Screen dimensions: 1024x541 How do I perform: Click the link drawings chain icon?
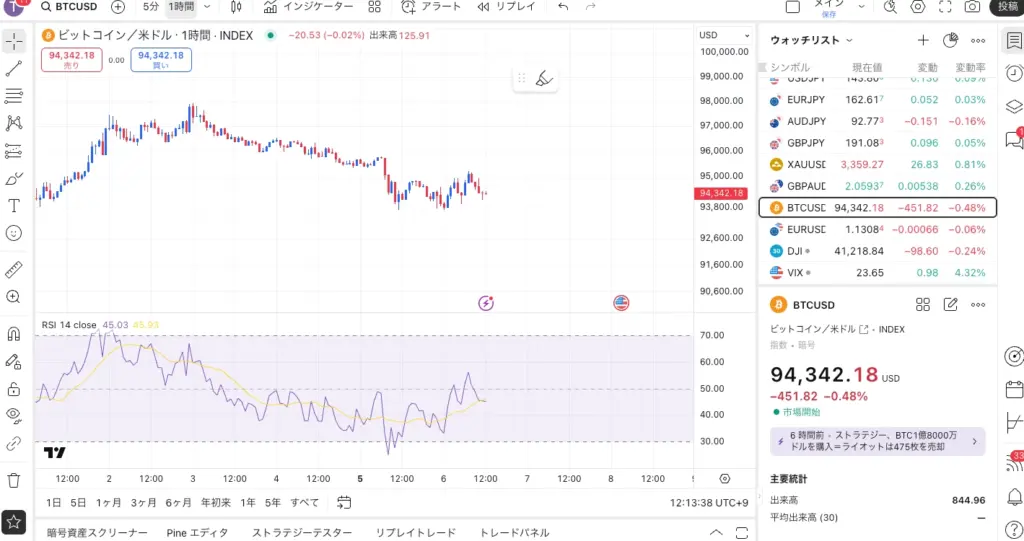[x=14, y=444]
